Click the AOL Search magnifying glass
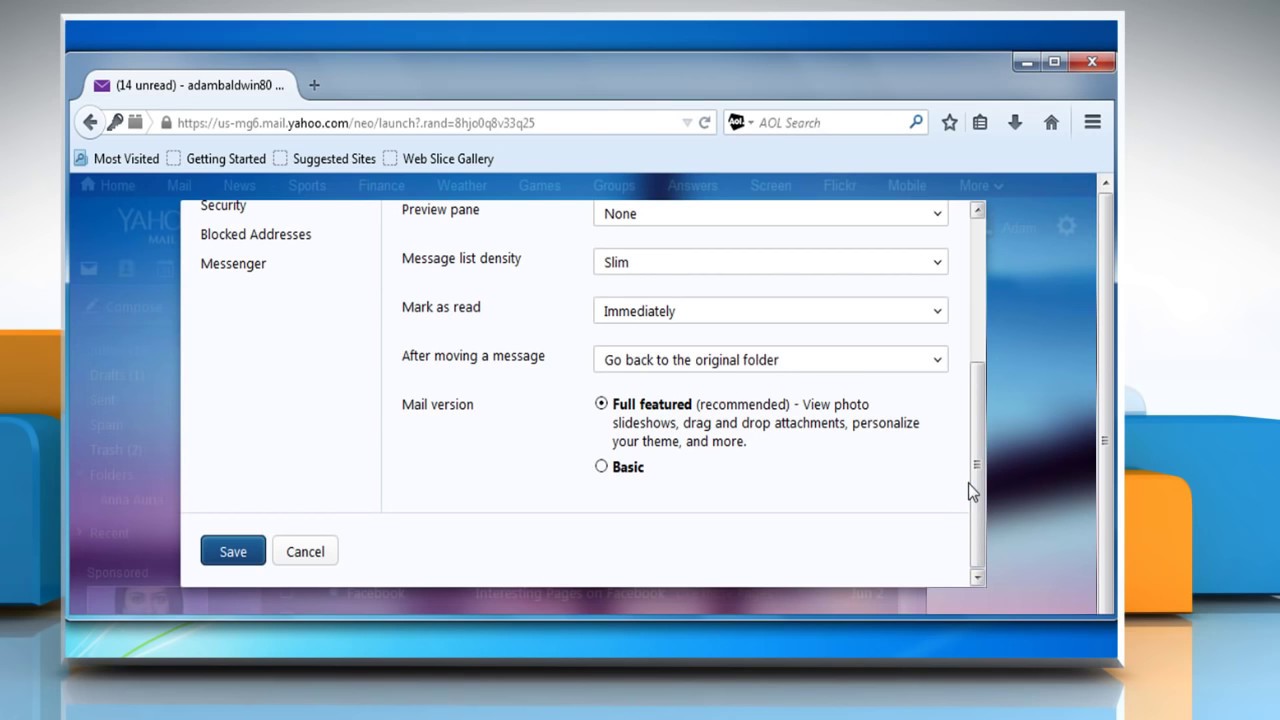 915,122
